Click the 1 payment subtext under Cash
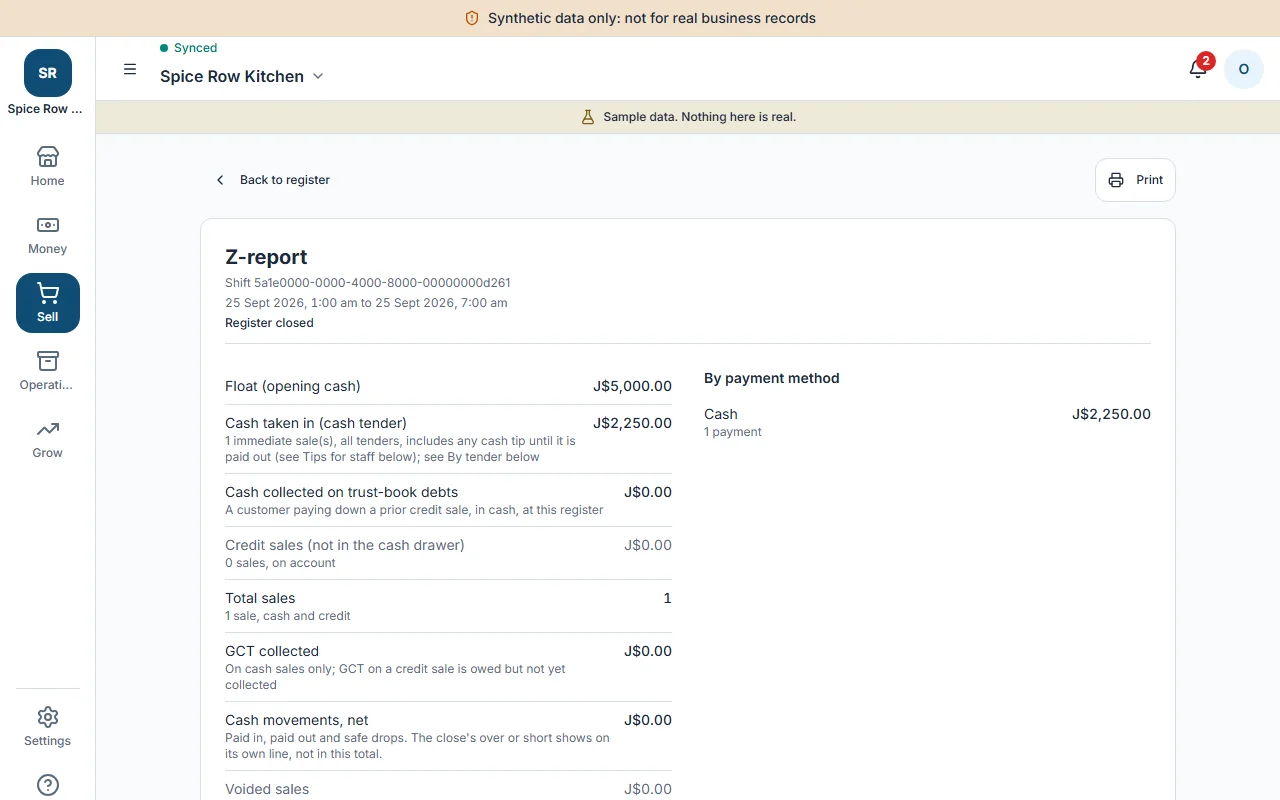The height and width of the screenshot is (800, 1280). 733,432
